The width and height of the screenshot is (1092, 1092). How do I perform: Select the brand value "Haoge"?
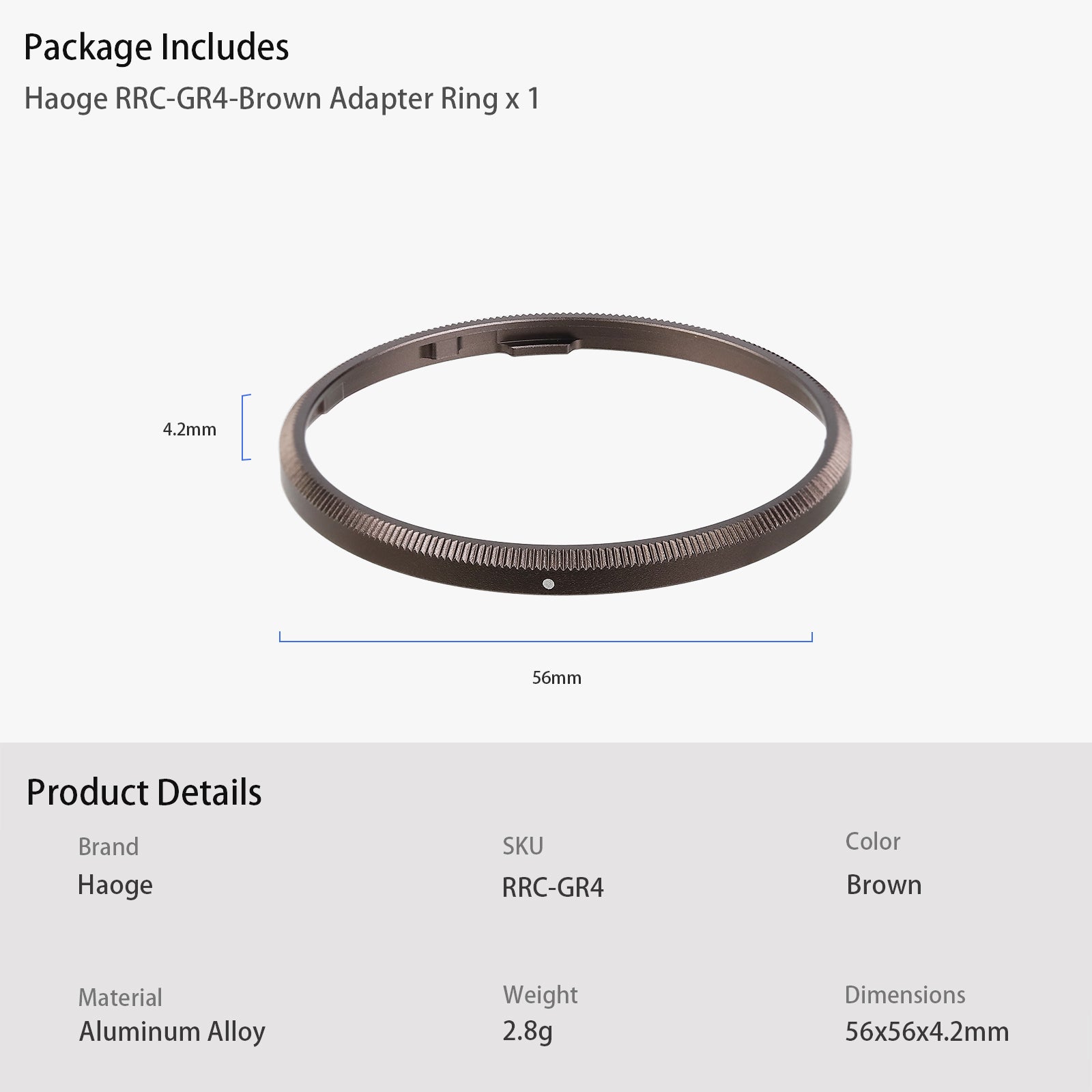(115, 885)
